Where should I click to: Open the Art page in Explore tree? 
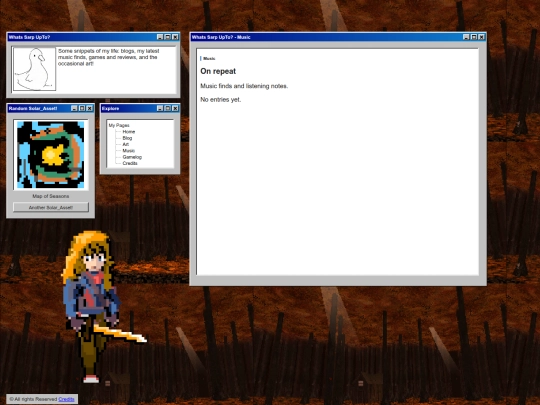[126, 144]
